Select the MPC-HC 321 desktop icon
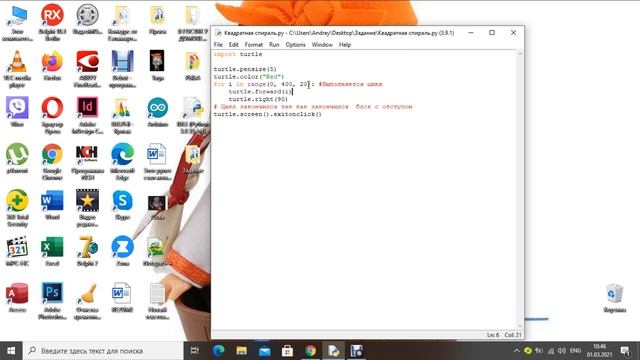Image resolution: width=640 pixels, height=360 pixels. pos(17,251)
